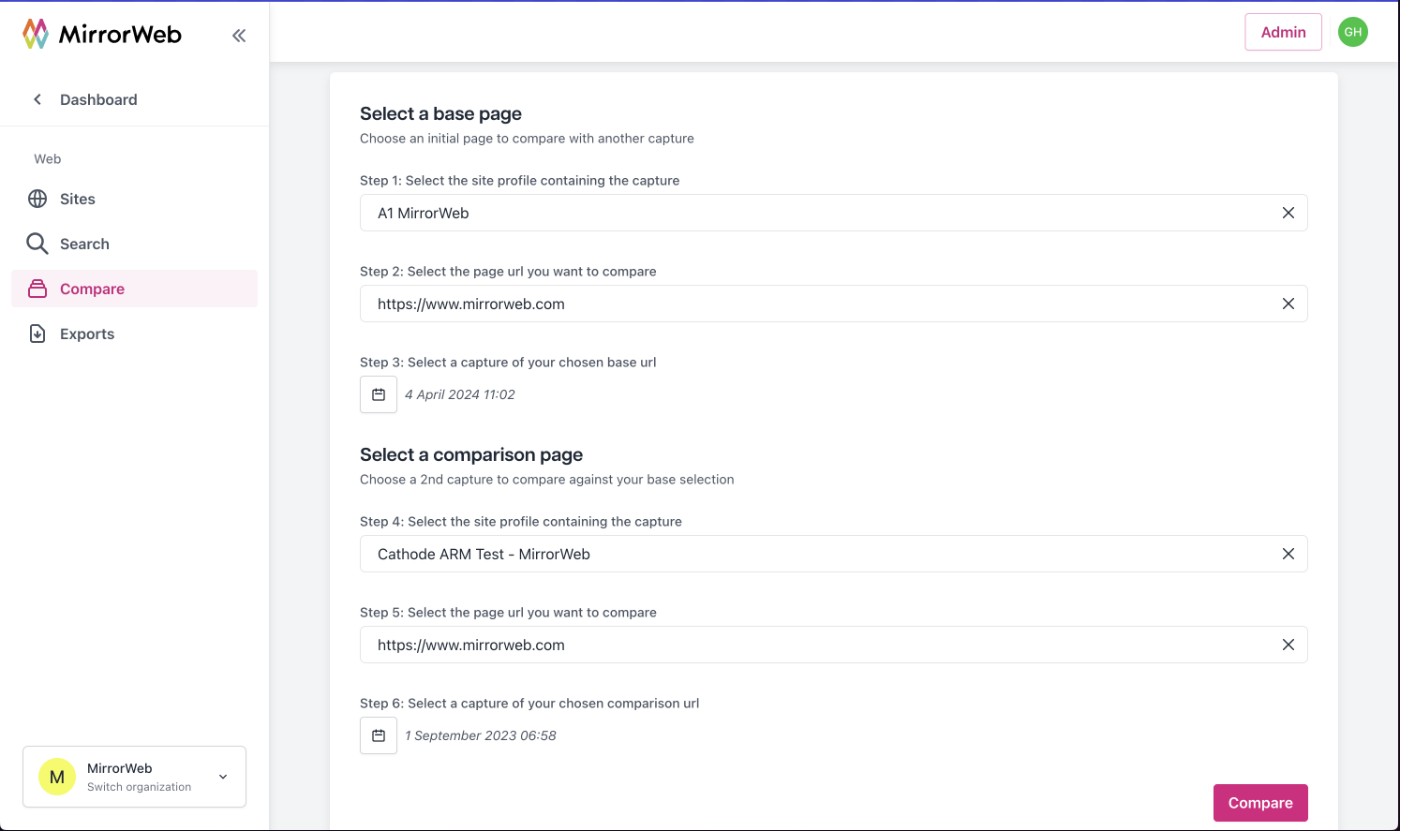
Task: Open Step 5 page url field
Action: click(833, 645)
